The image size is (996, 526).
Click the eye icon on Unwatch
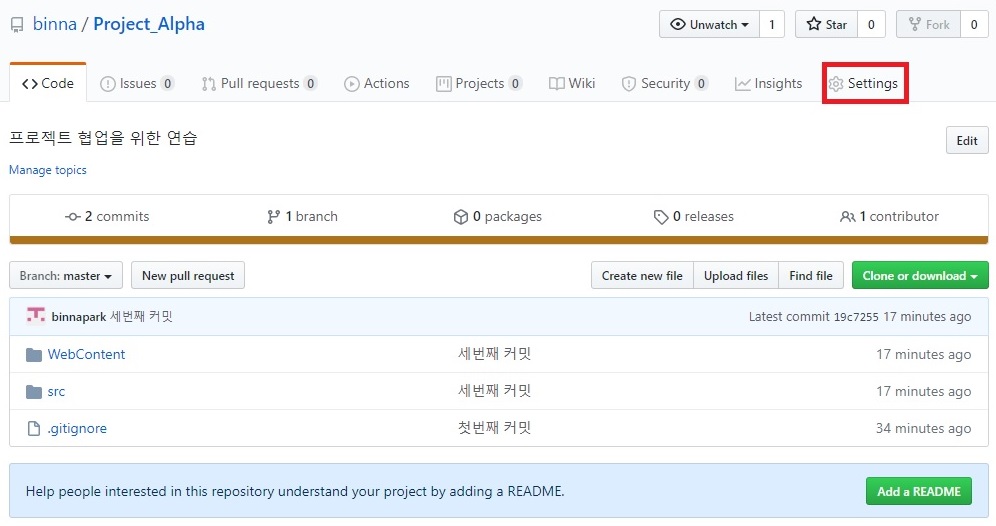(x=678, y=24)
